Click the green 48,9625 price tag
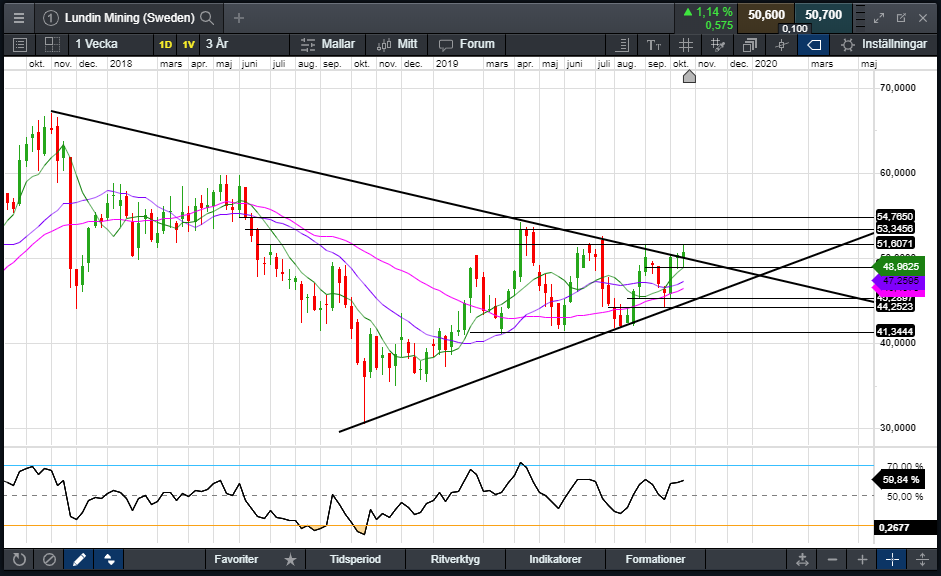 [899, 266]
